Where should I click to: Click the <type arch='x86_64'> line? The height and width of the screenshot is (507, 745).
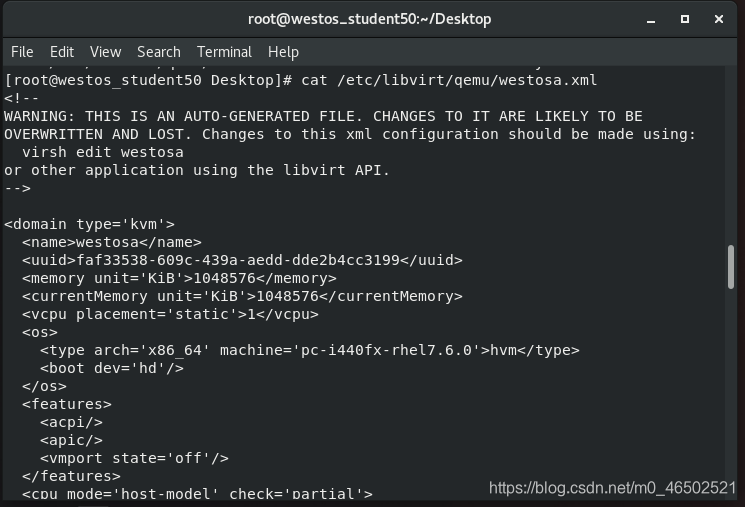pos(310,350)
